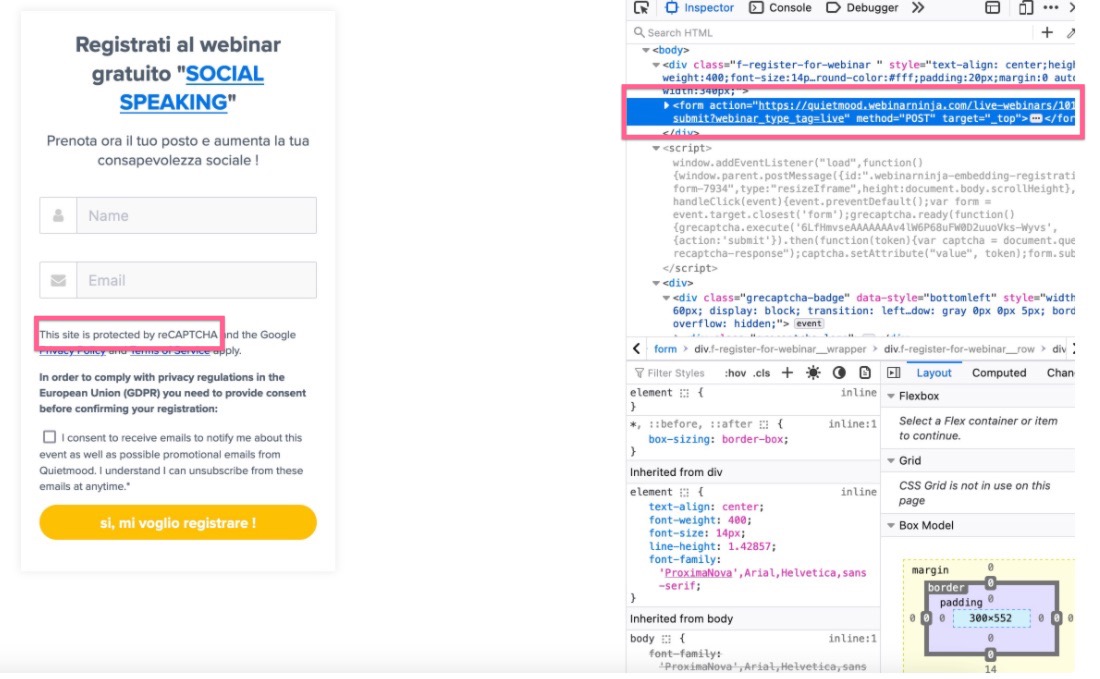Click into the Email input field
This screenshot has width=1100, height=679.
(196, 280)
